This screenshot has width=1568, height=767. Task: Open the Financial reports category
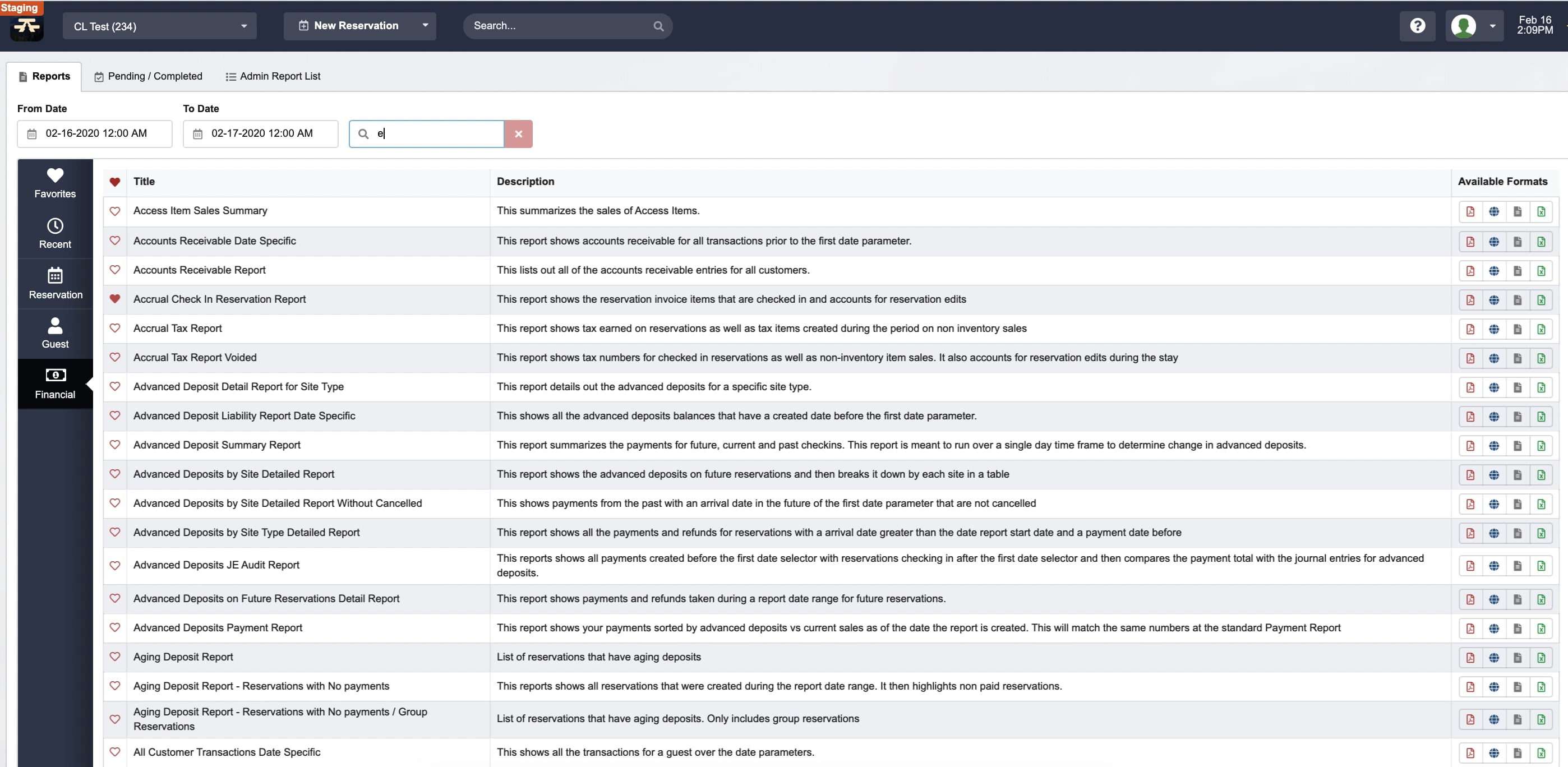pyautogui.click(x=54, y=383)
